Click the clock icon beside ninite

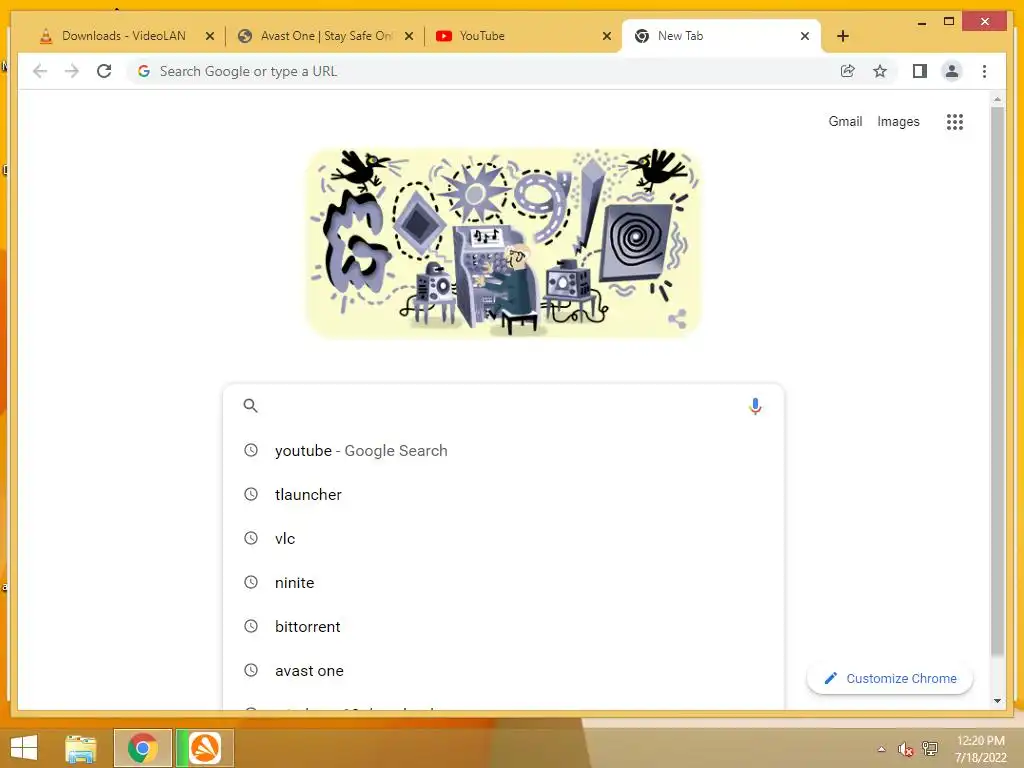click(251, 582)
